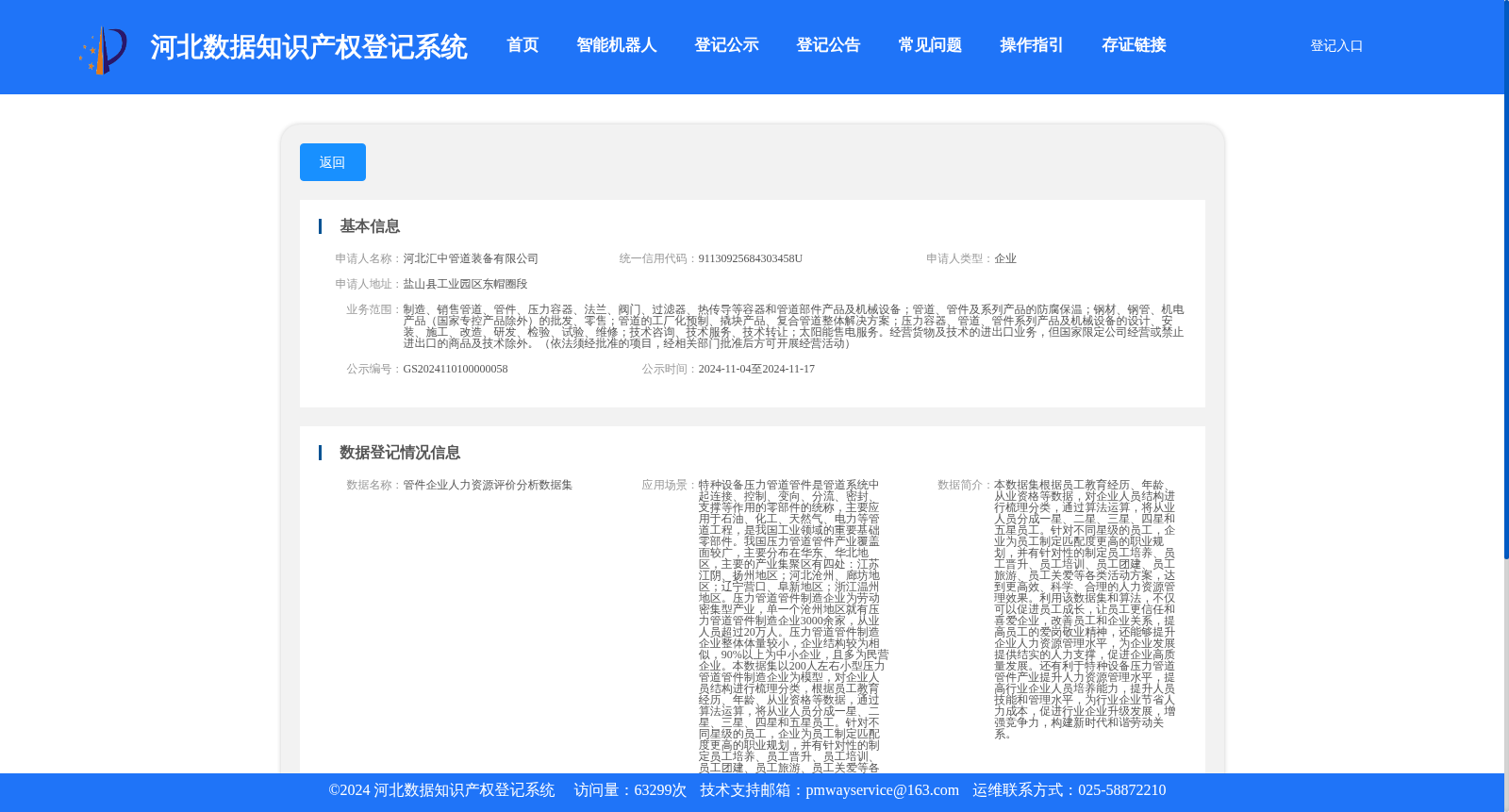Click footer phone number 025-58872210
This screenshot has width=1509, height=812.
click(1121, 790)
